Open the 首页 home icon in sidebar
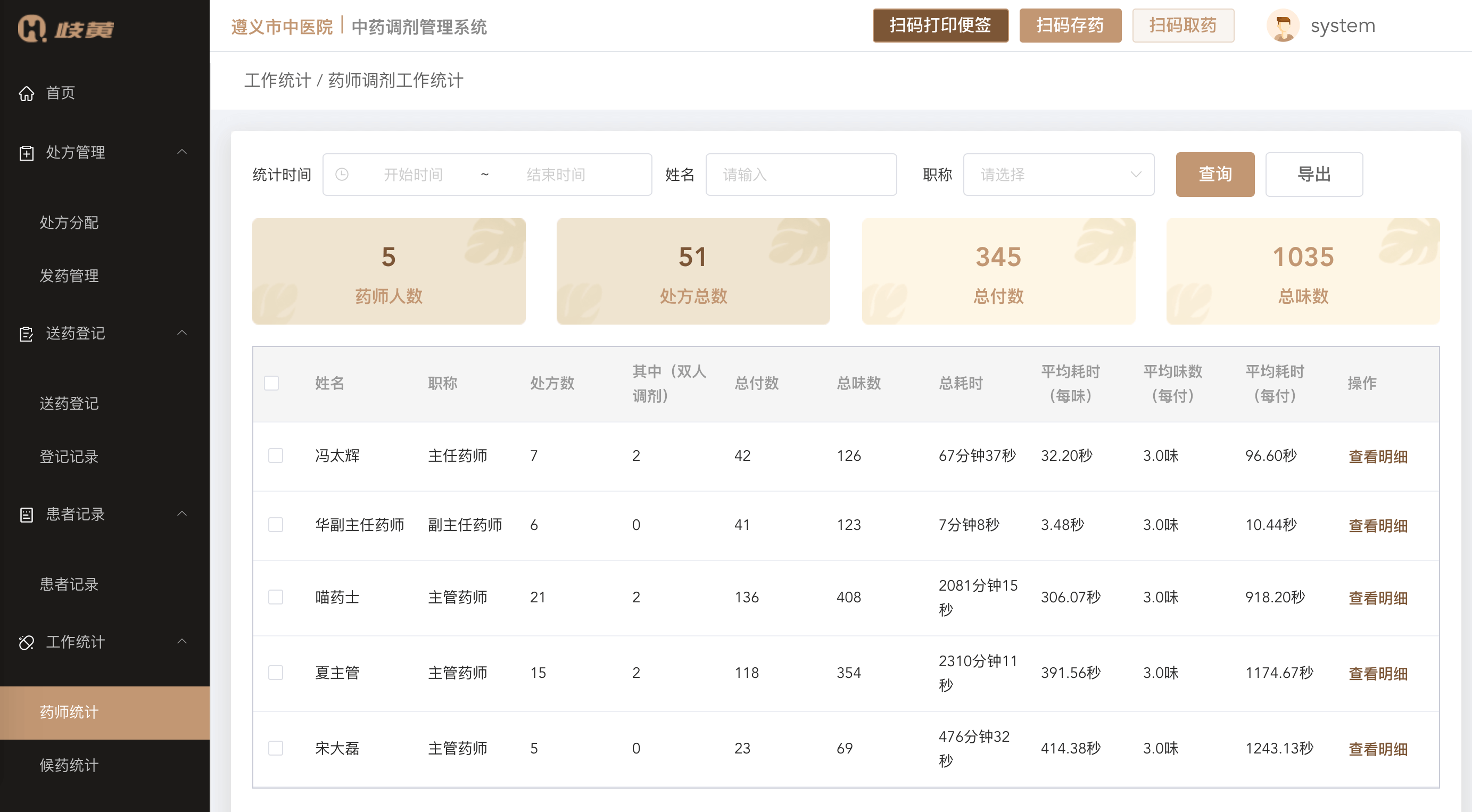Screen dimensions: 1472x812 point(27,93)
